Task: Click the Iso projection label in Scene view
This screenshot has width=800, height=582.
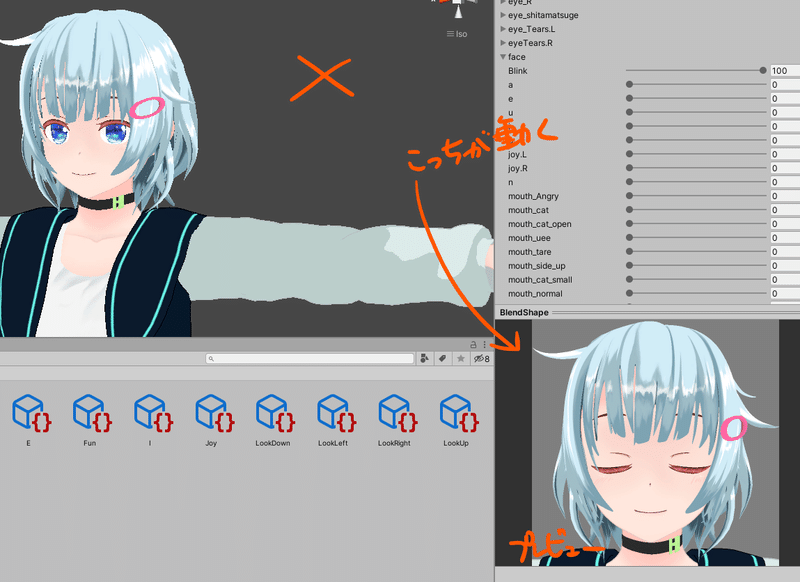Action: click(x=457, y=34)
